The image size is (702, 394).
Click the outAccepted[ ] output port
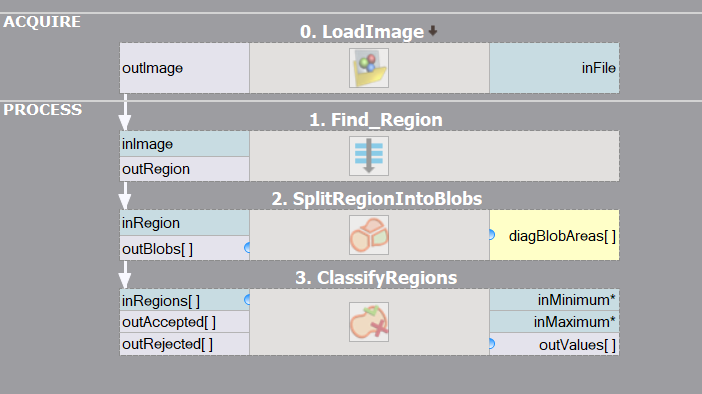point(184,321)
